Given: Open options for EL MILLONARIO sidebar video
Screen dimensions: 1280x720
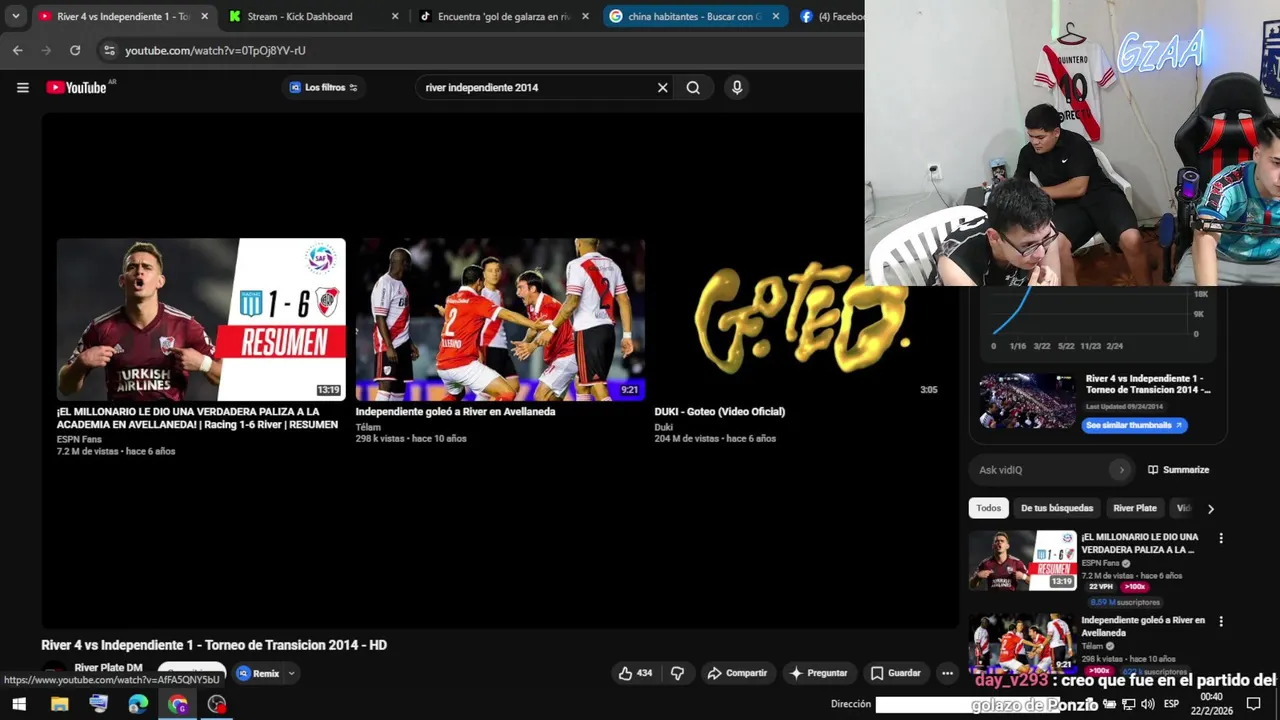Looking at the screenshot, I should pyautogui.click(x=1220, y=538).
